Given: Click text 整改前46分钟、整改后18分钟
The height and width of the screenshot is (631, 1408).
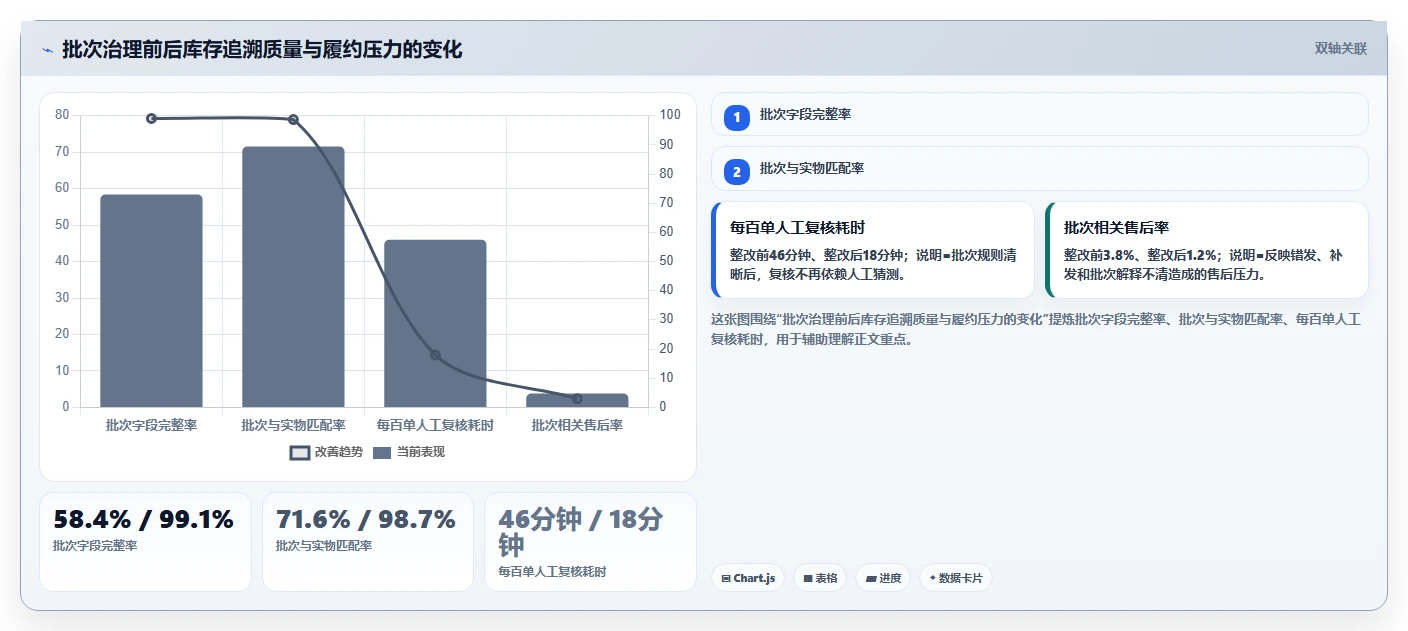Looking at the screenshot, I should point(818,255).
